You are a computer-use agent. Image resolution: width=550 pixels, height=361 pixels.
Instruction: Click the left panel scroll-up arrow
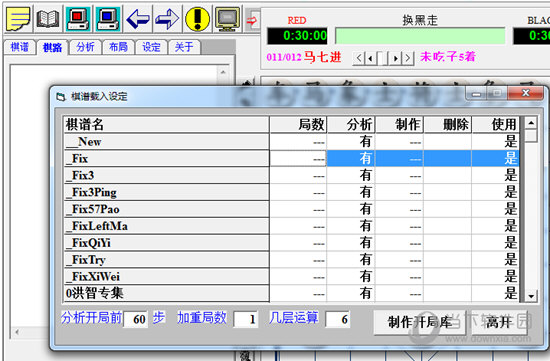(x=223, y=72)
